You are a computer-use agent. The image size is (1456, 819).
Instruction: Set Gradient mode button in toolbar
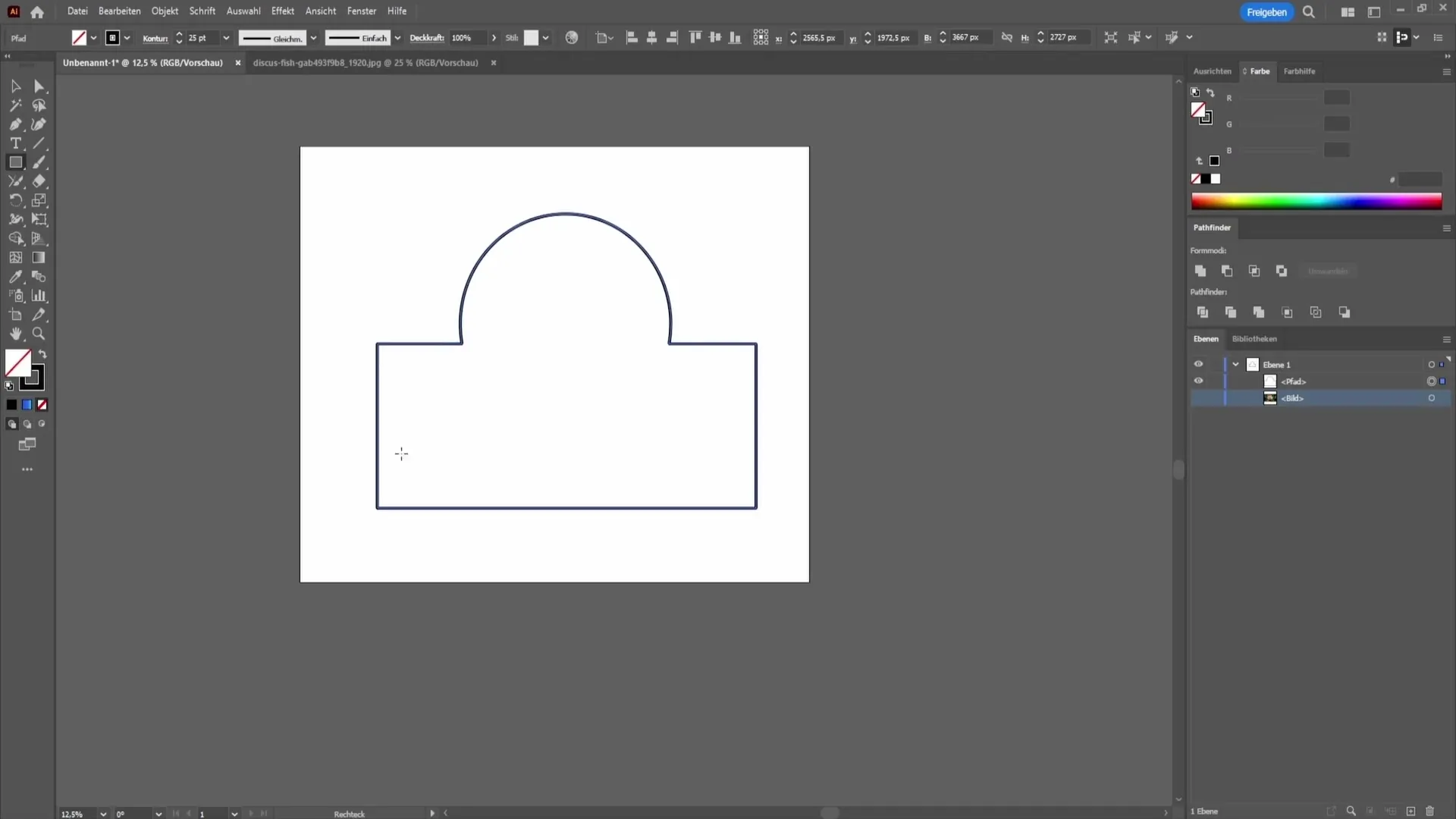[x=27, y=405]
